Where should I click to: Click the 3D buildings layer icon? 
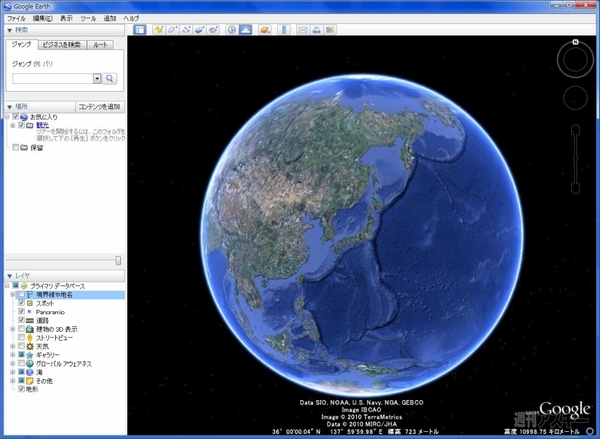click(30, 329)
